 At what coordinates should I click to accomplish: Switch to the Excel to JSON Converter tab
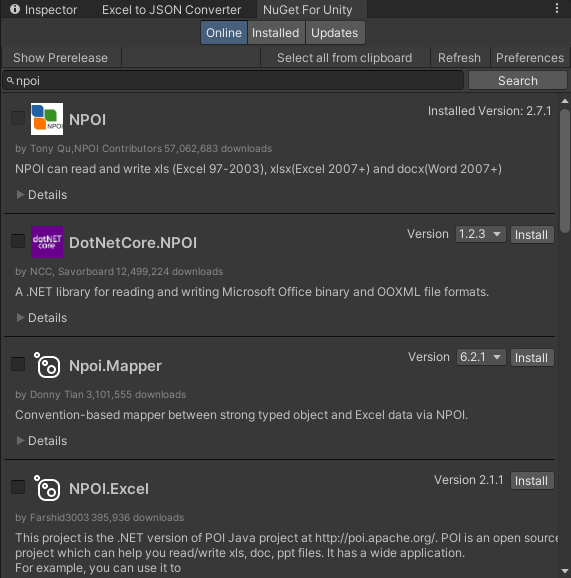click(x=171, y=10)
